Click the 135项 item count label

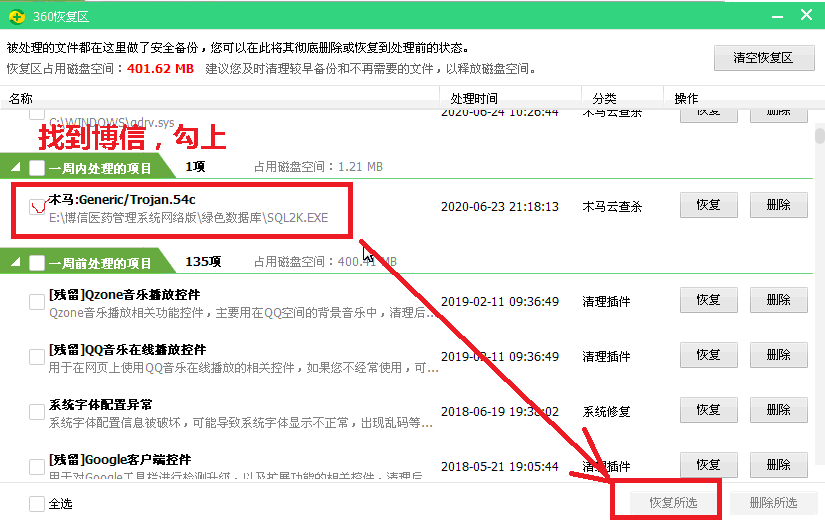(203, 261)
